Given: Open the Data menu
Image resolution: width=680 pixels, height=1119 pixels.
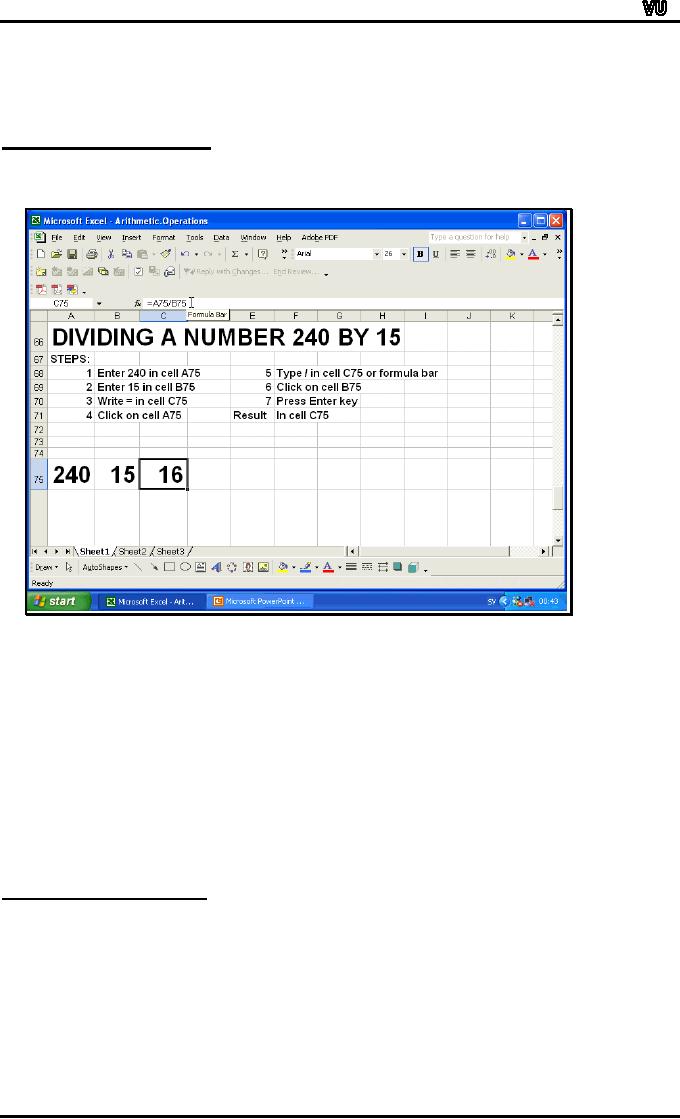Looking at the screenshot, I should coord(221,238).
